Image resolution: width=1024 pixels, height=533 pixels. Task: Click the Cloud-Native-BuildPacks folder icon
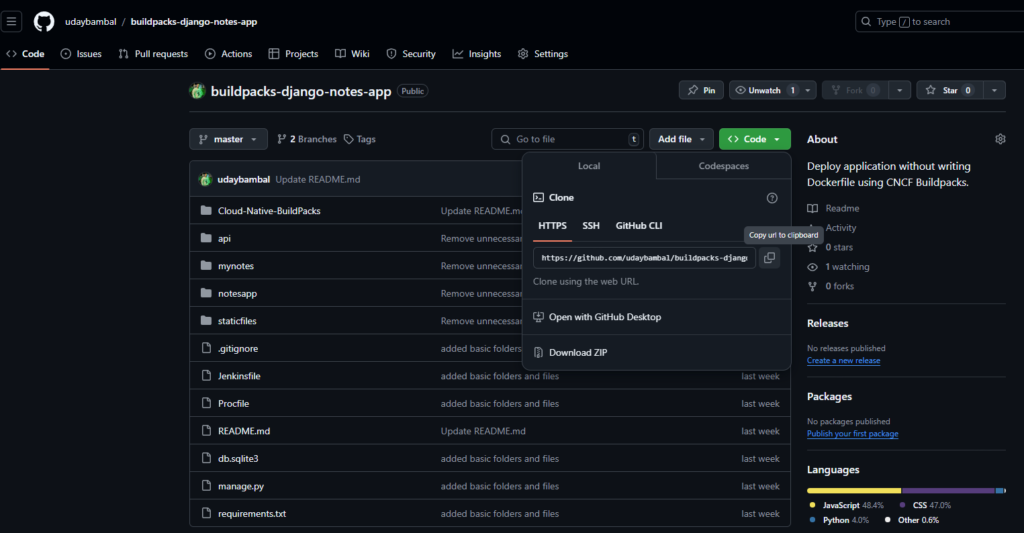click(206, 210)
